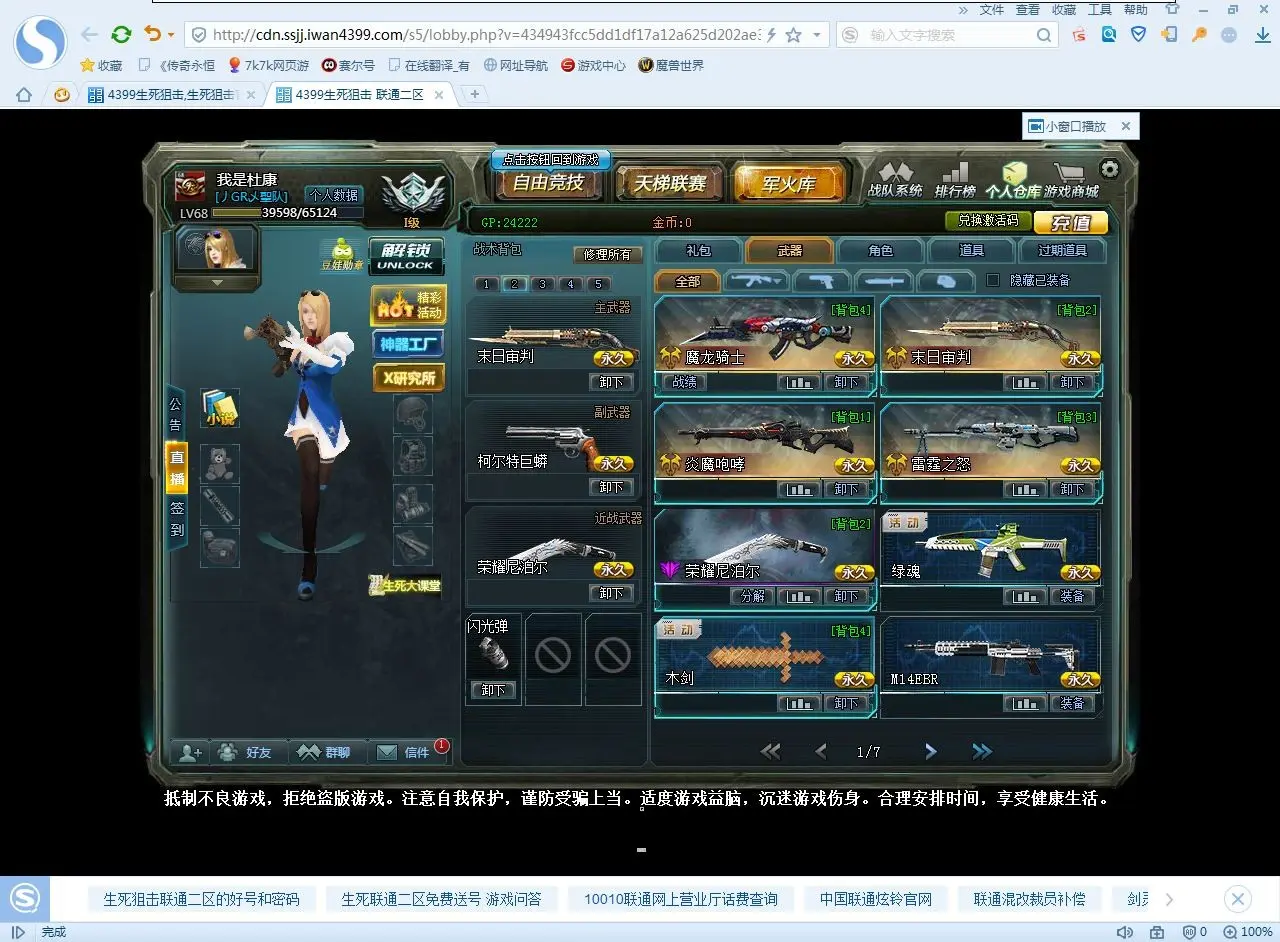Screen dimensions: 1280x942
Task: Show stats chart for 魔龙骑士
Action: pos(798,382)
